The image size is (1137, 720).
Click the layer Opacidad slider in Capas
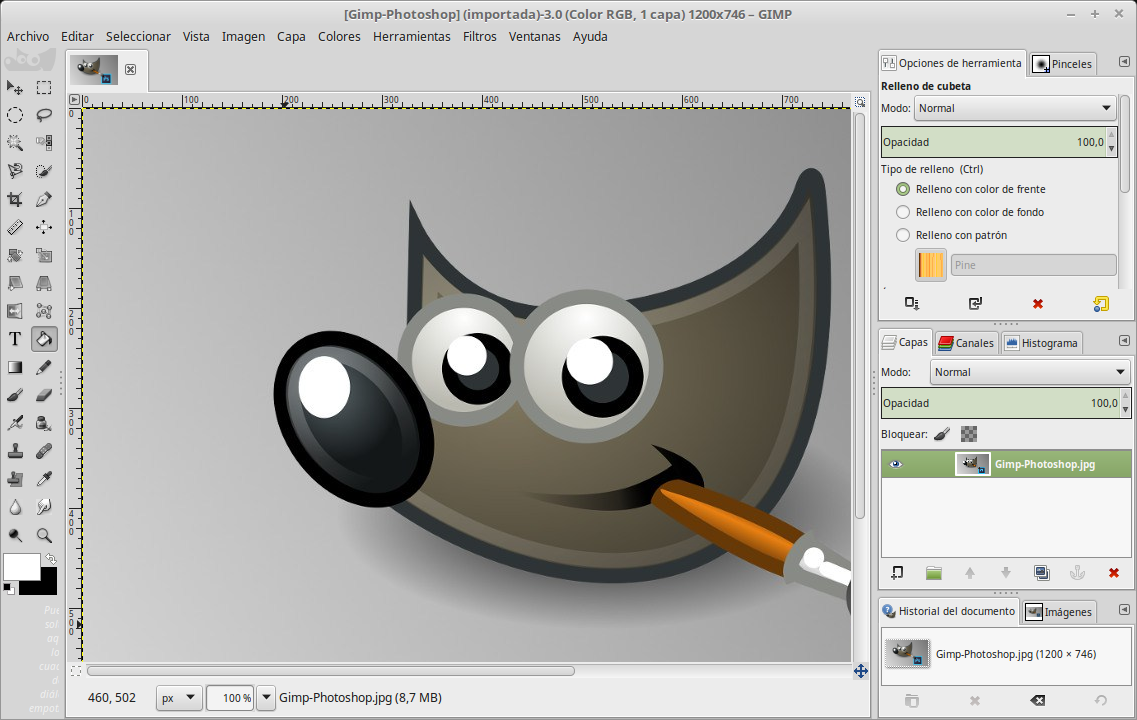pos(1001,403)
